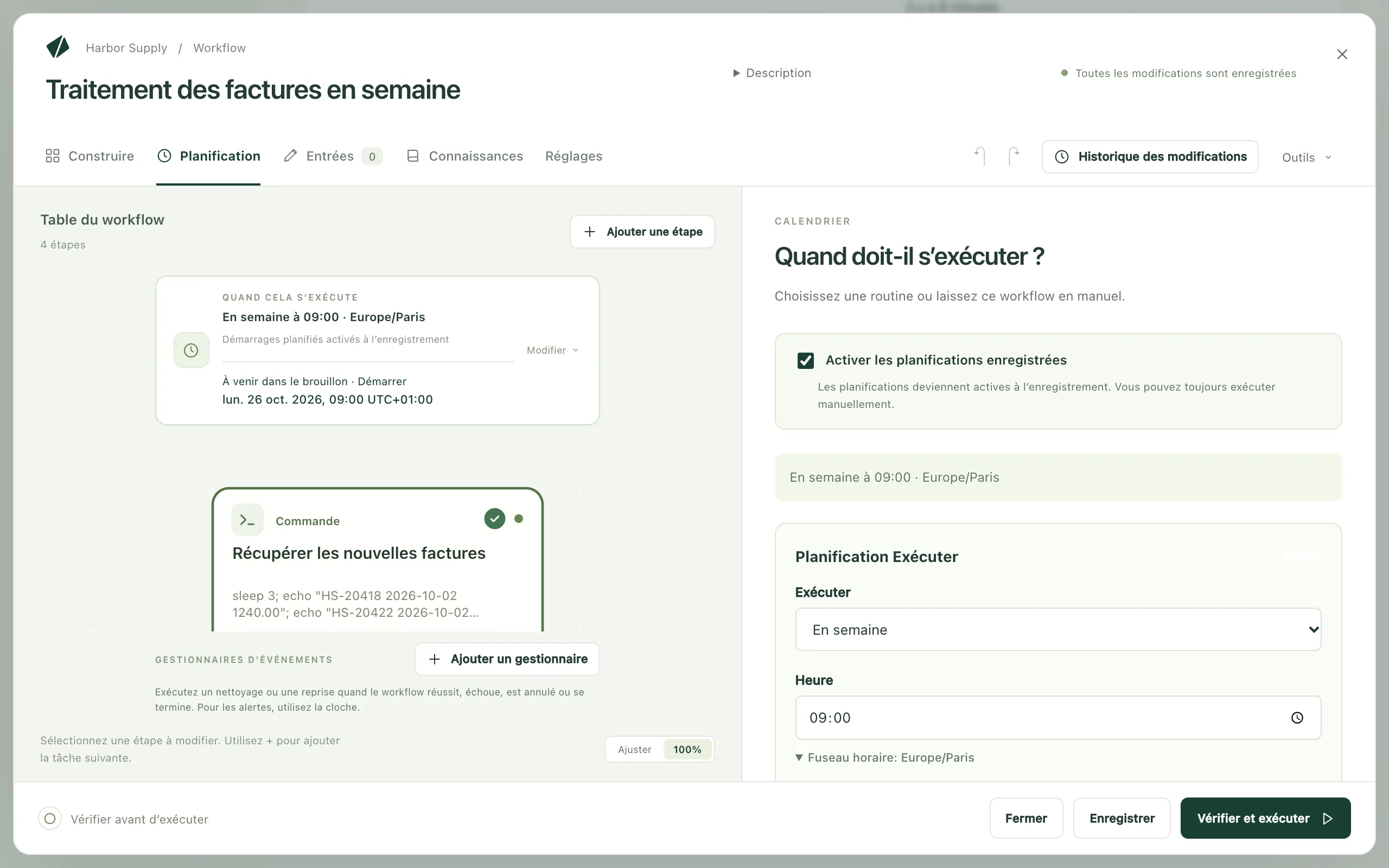Open time picker clock icon in Heure field
This screenshot has width=1389, height=868.
(1297, 718)
